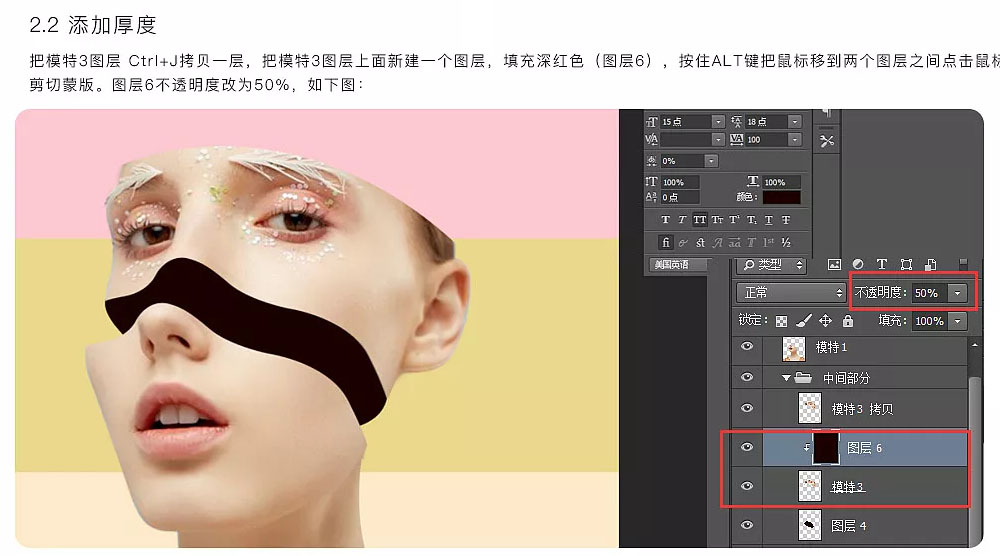
Task: Click the dark red text color swatch
Action: 781,197
